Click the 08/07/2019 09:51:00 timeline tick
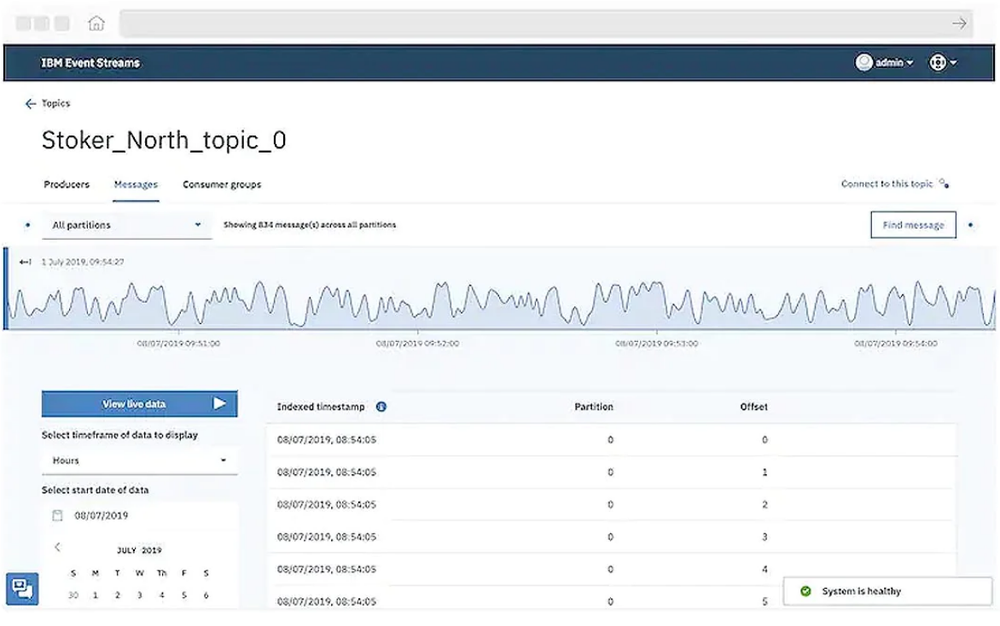The width and height of the screenshot is (1000, 626). [x=179, y=343]
